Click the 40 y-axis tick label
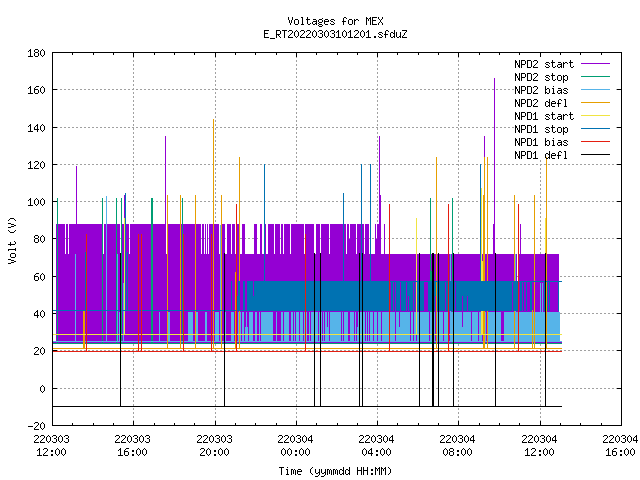The height and width of the screenshot is (480, 640). pos(39,314)
